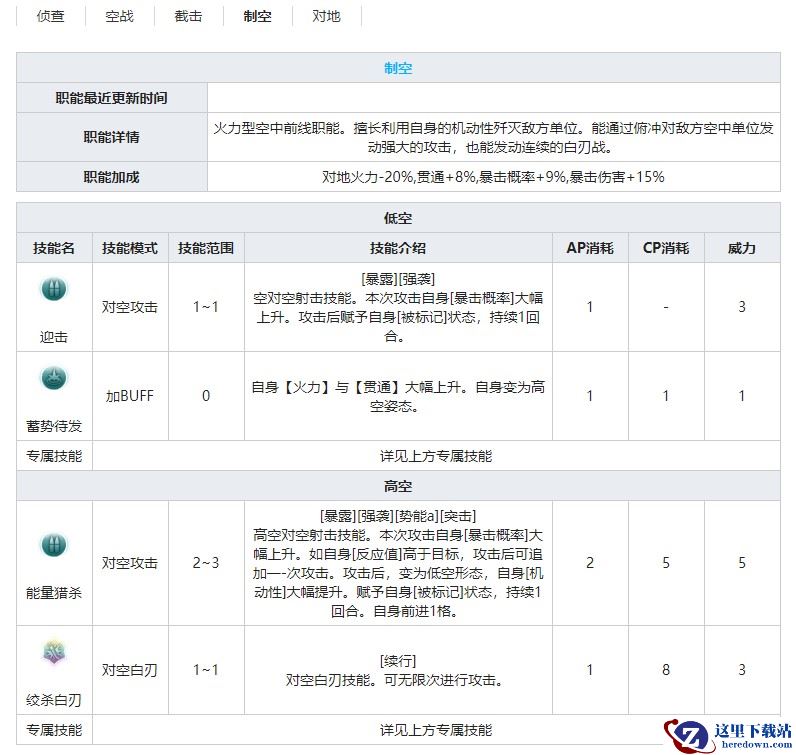This screenshot has width=796, height=755.
Task: Click the 蓄势待发 skill icon
Action: tap(53, 378)
